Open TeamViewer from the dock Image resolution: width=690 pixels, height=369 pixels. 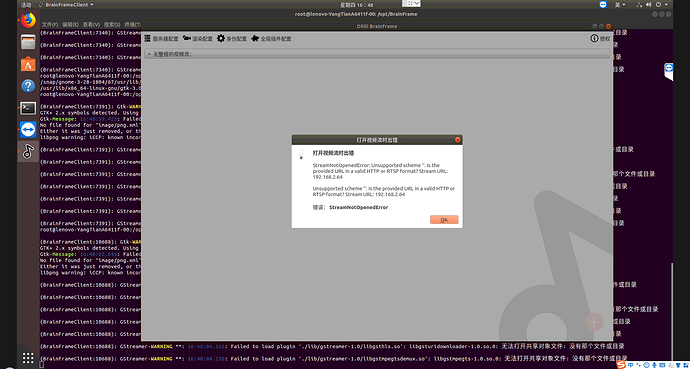28,129
